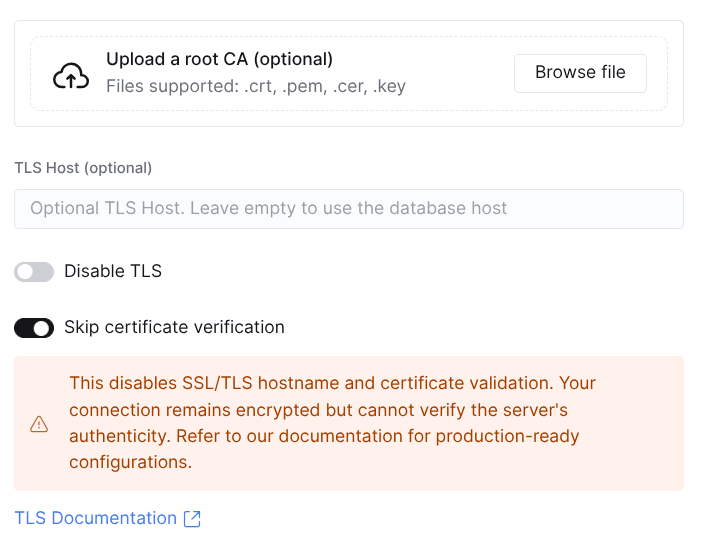Turn off the Skip certificate verification switch
703x542 pixels.
[34, 328]
